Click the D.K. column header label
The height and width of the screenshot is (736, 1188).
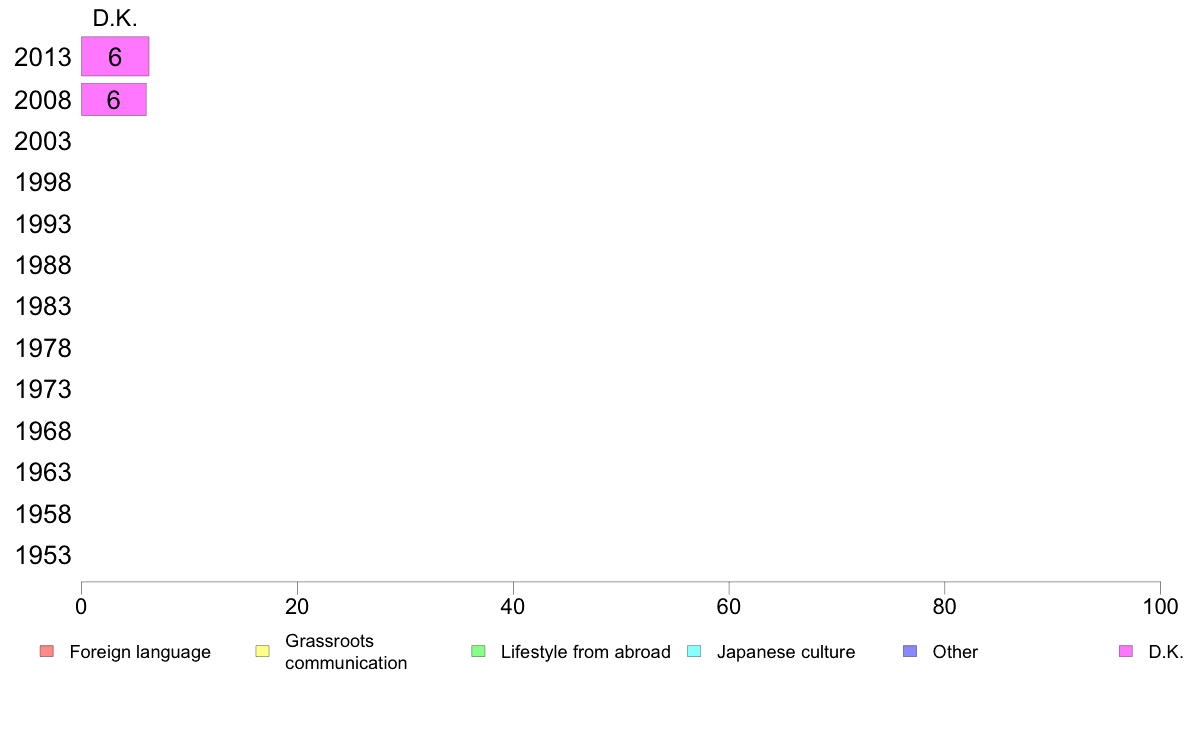pyautogui.click(x=115, y=18)
